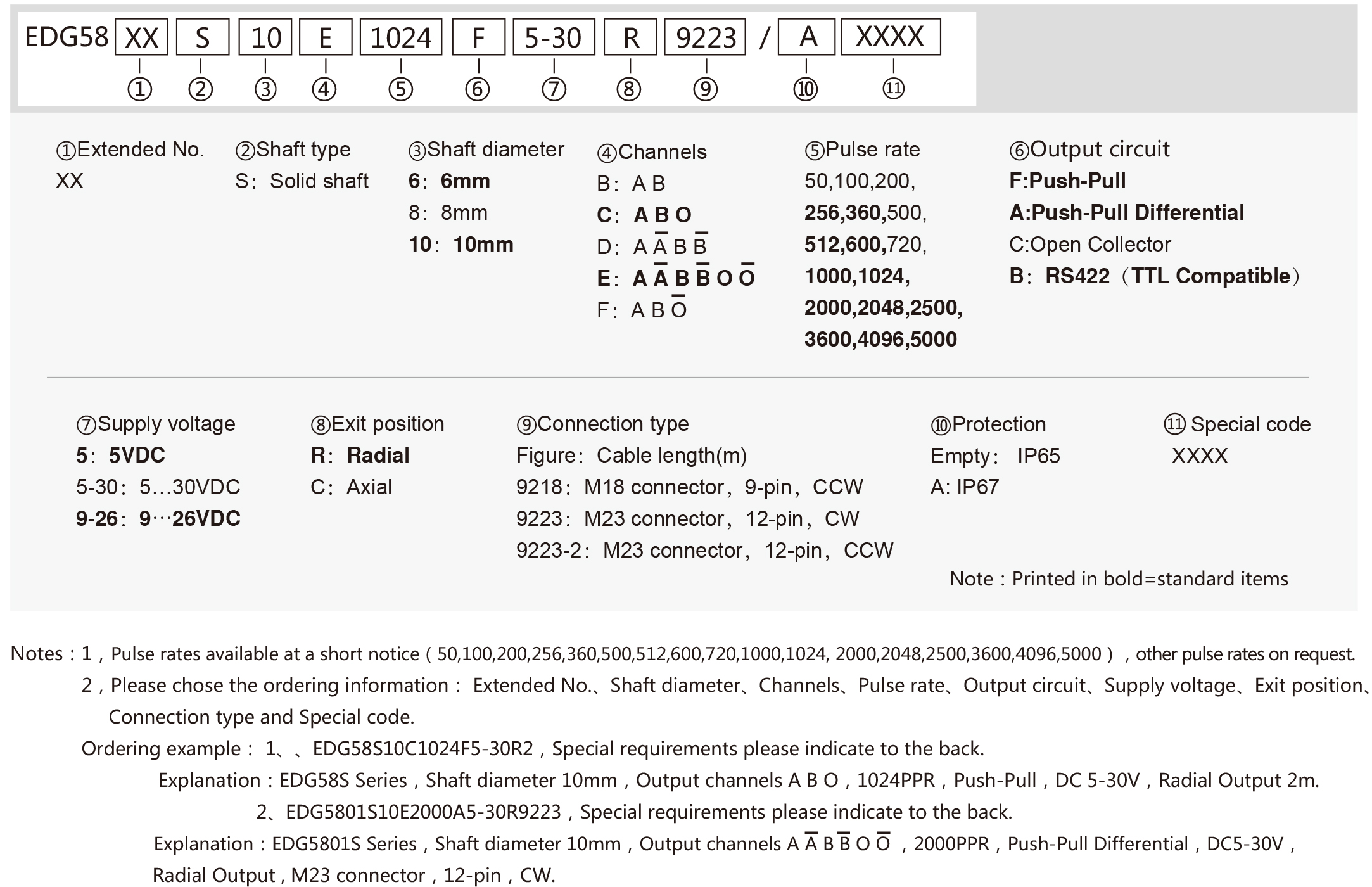This screenshot has height=887, width=1372.
Task: Click '10: 10mm' shaft diameter option
Action: 461,245
